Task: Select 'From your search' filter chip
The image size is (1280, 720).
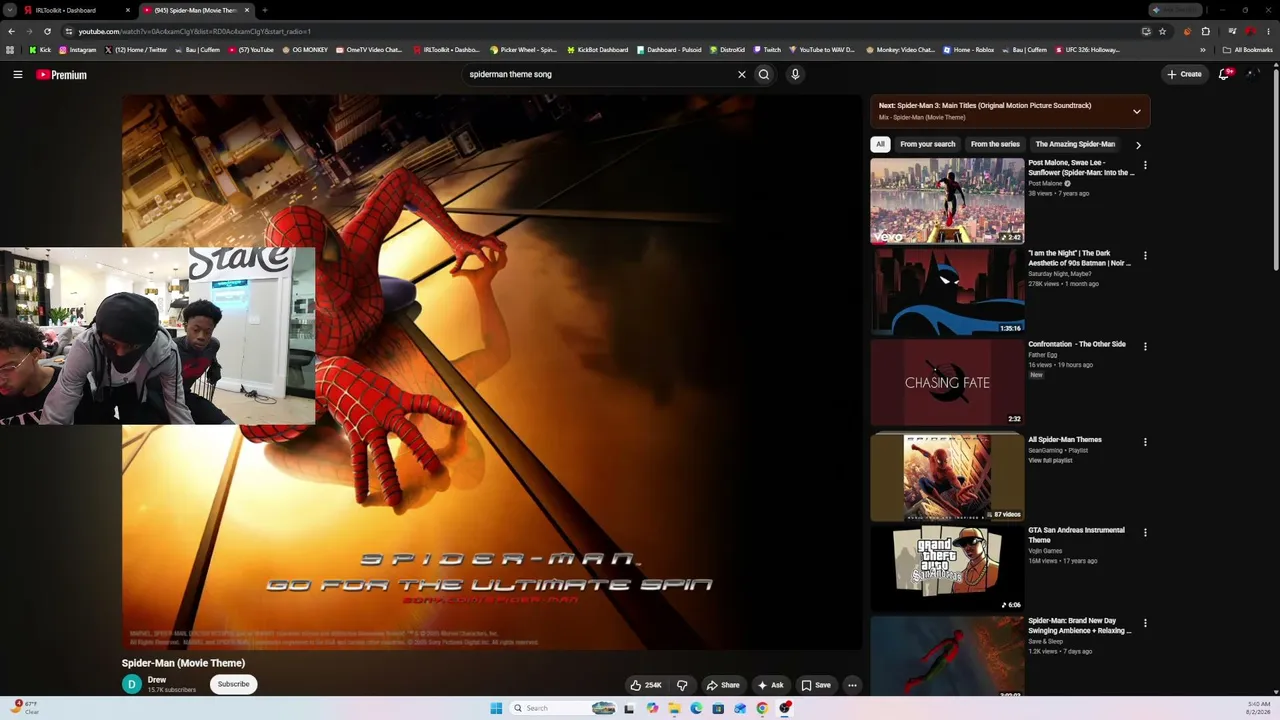Action: tap(928, 144)
